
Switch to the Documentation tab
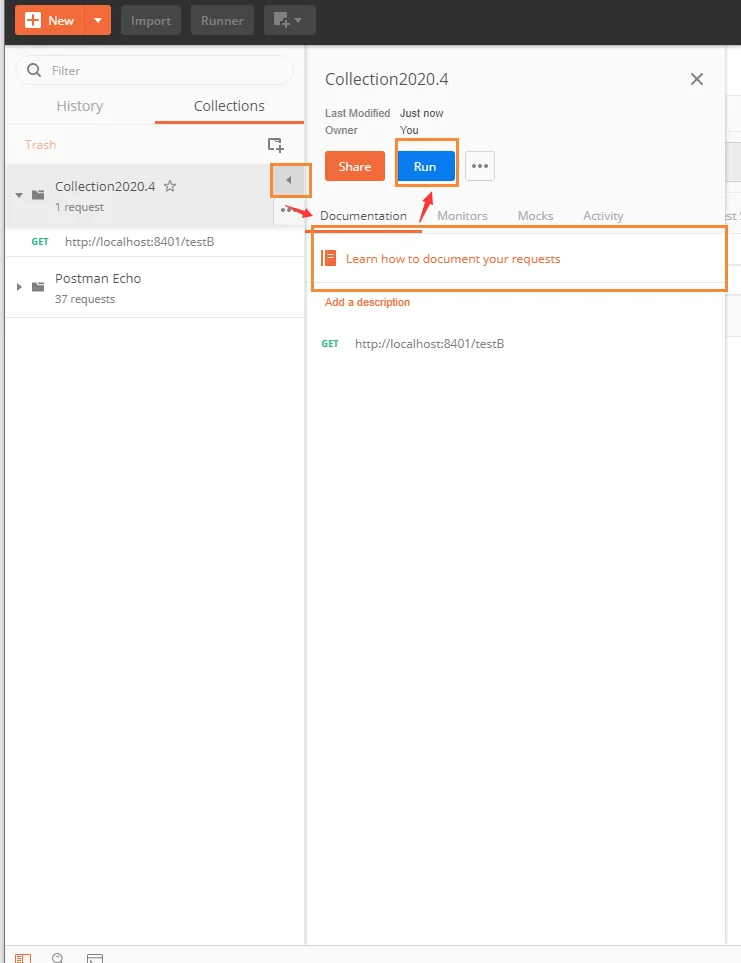pos(363,216)
